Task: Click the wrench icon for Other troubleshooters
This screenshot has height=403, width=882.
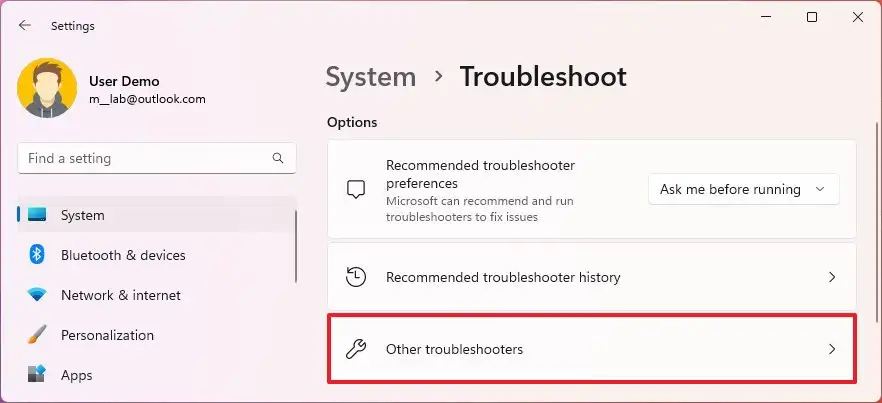Action: click(356, 349)
